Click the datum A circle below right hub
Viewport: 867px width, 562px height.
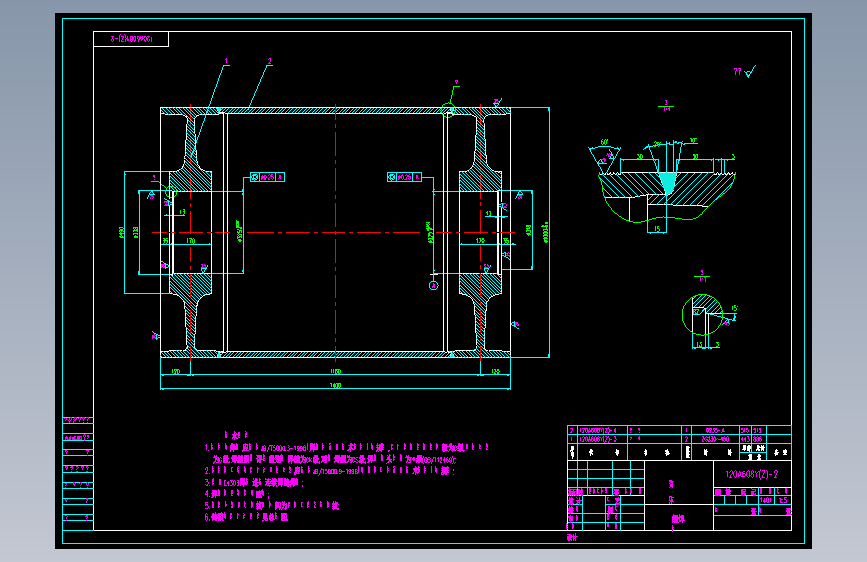coord(434,285)
